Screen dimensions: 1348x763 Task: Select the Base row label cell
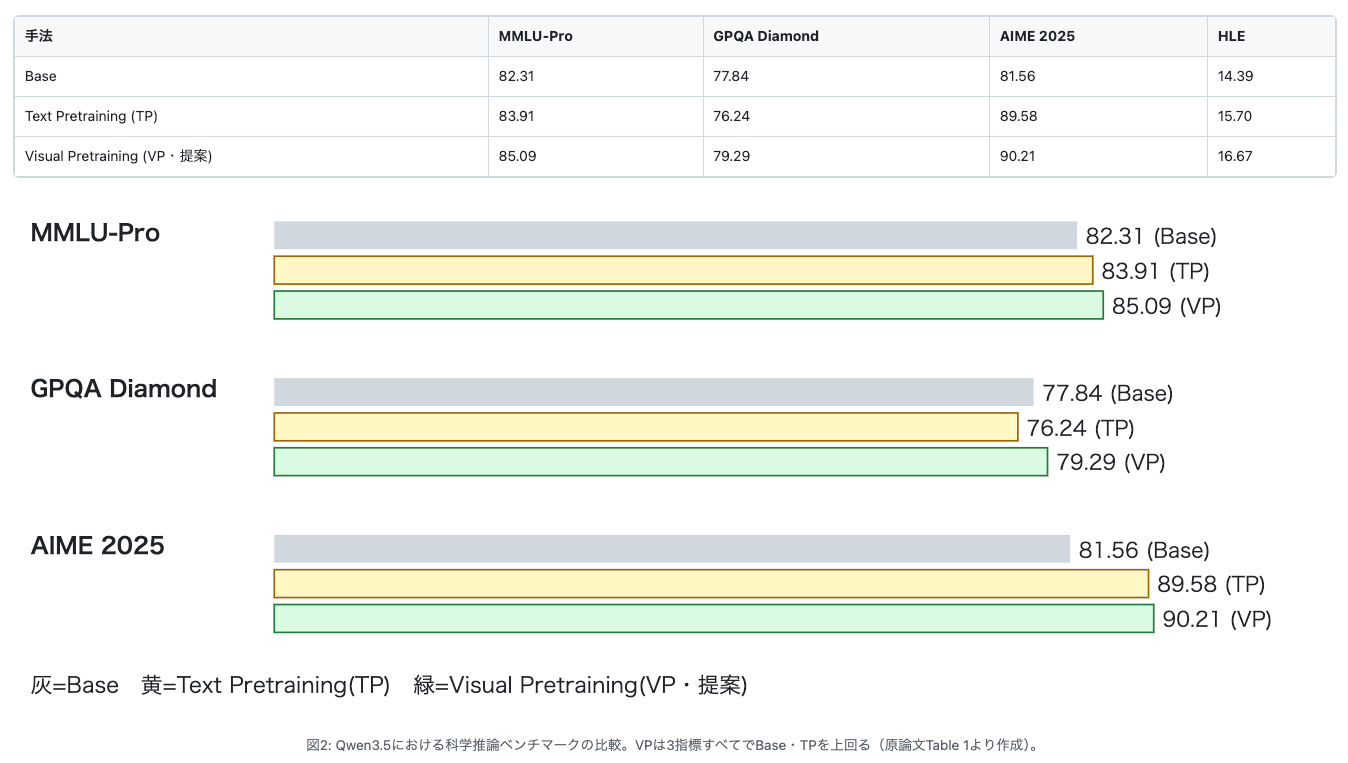click(251, 76)
